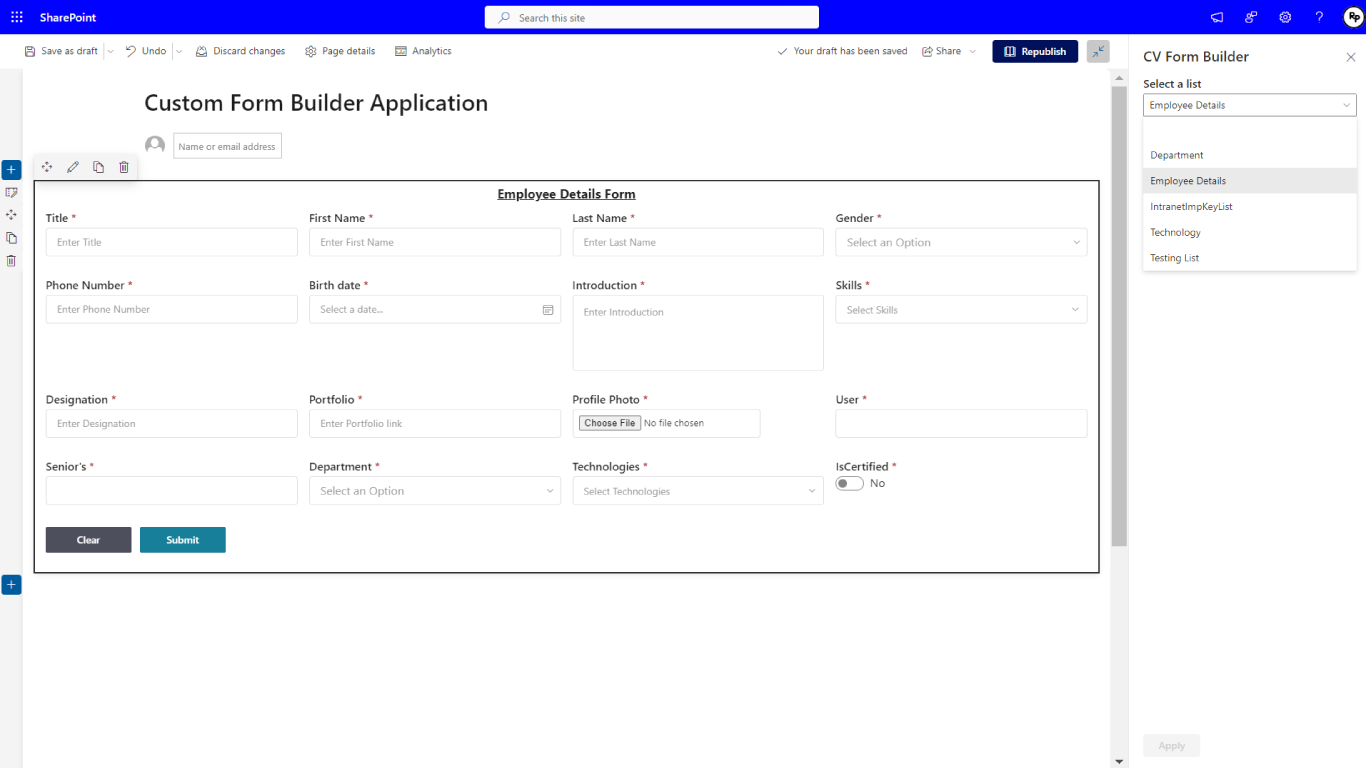This screenshot has height=768, width=1366.
Task: Click the duplicate web part icon
Action: (98, 167)
